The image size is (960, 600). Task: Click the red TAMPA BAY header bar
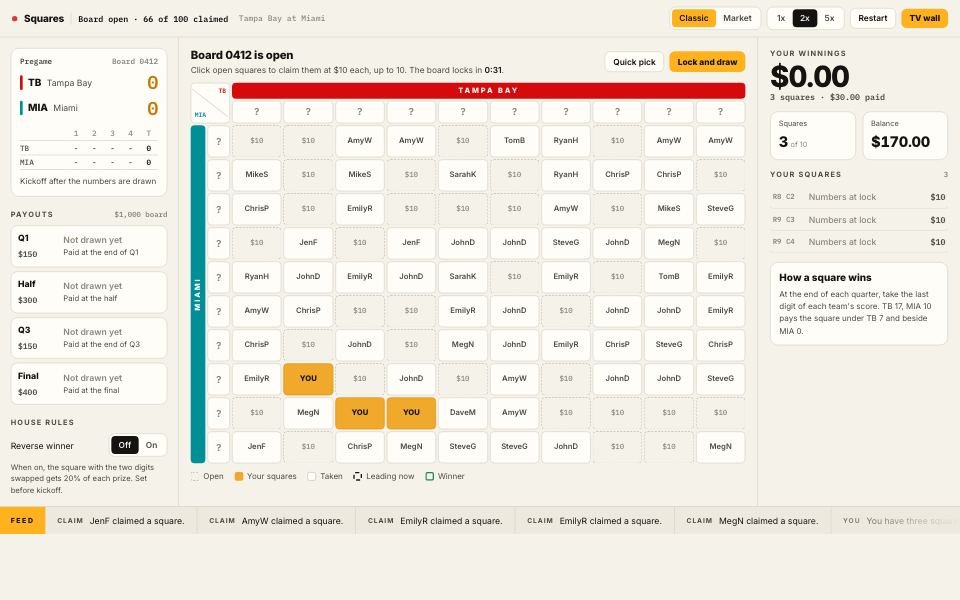pos(488,91)
